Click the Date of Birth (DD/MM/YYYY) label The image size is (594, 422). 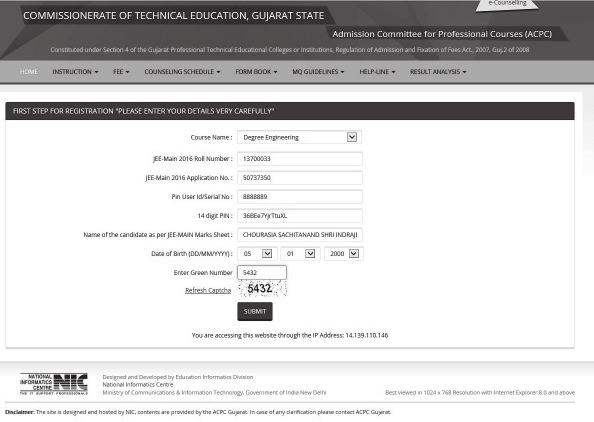pyautogui.click(x=192, y=253)
